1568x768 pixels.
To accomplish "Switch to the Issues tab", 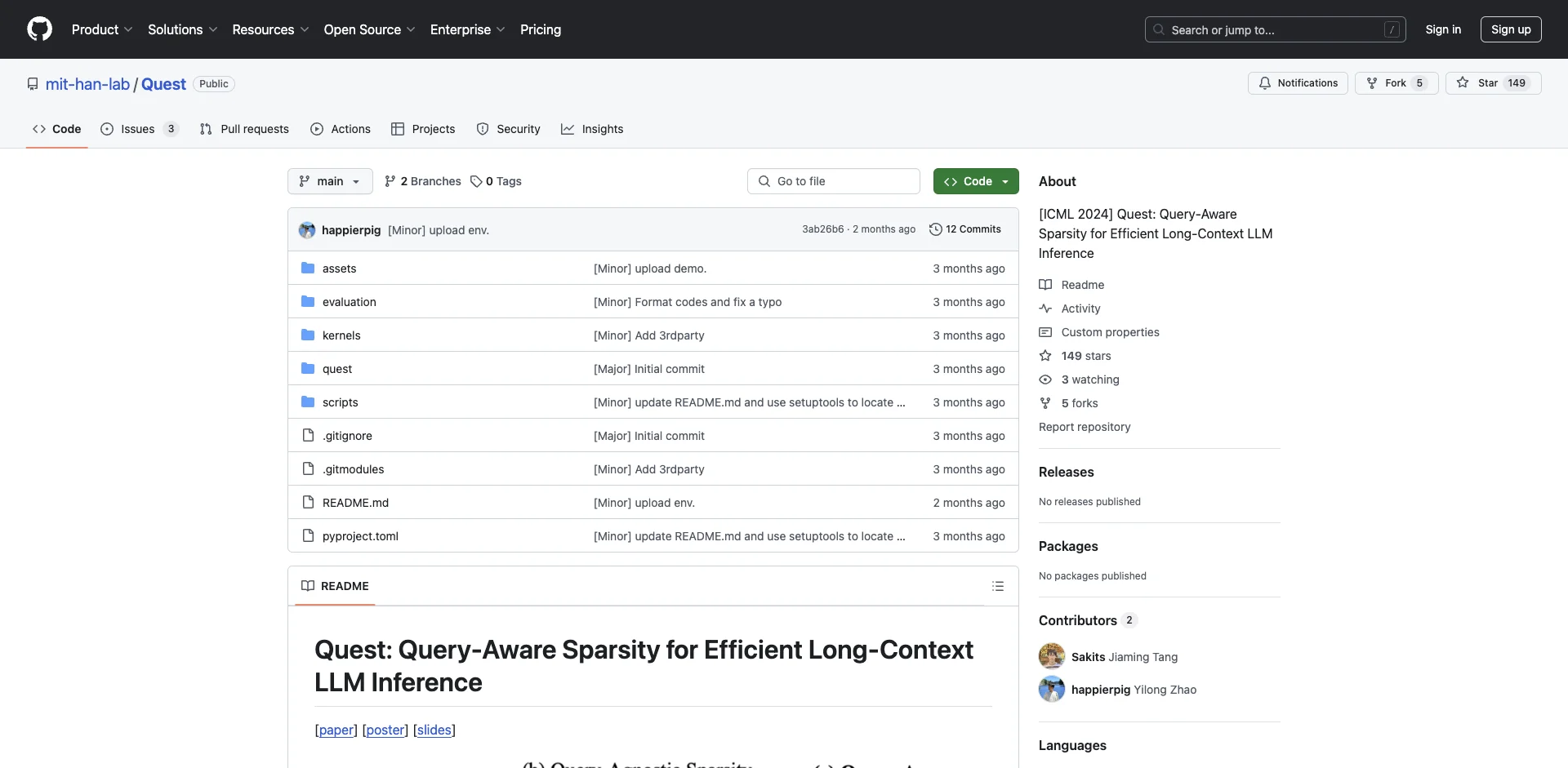I will [139, 129].
